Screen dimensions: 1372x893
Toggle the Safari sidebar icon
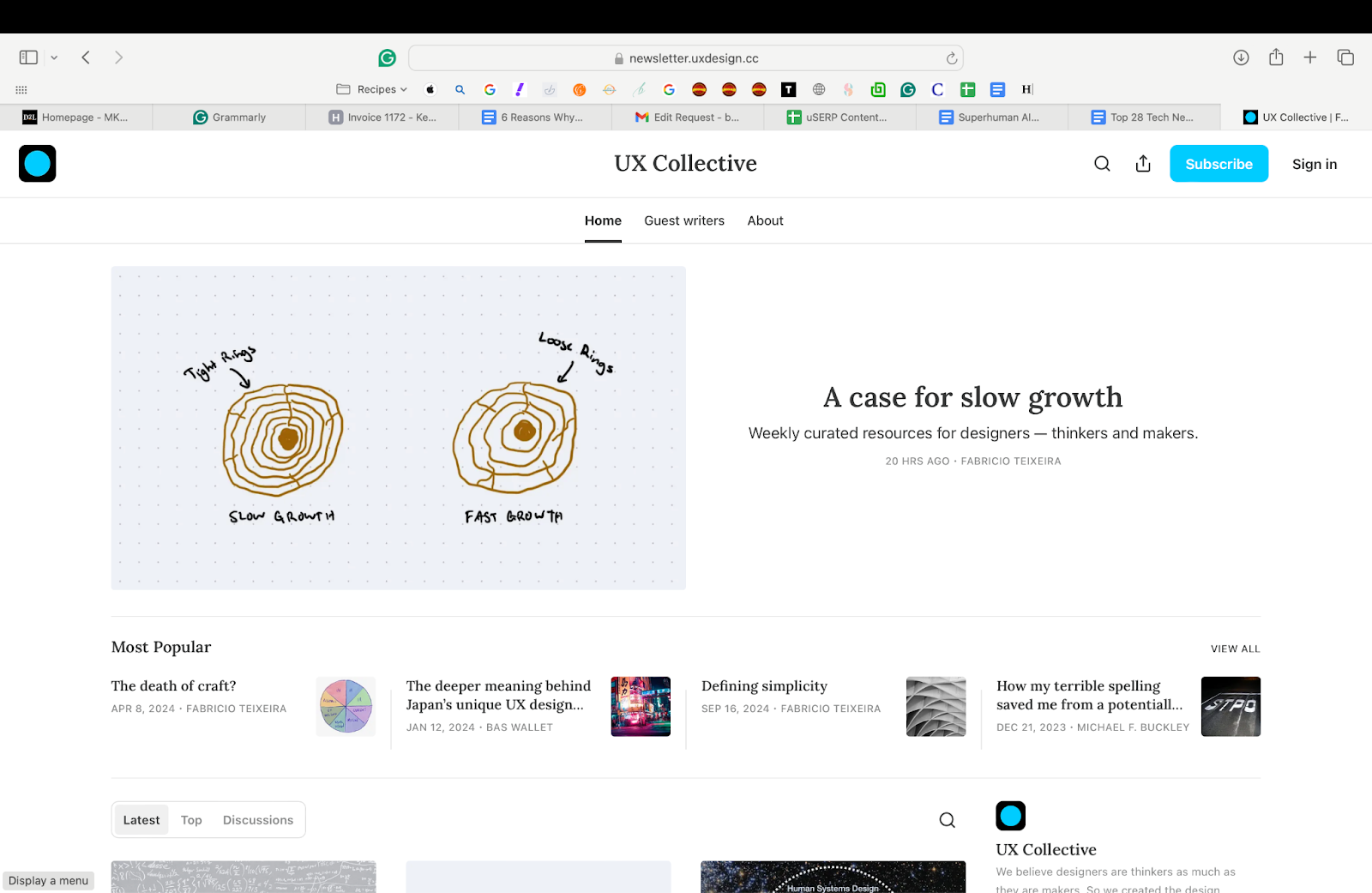click(28, 57)
